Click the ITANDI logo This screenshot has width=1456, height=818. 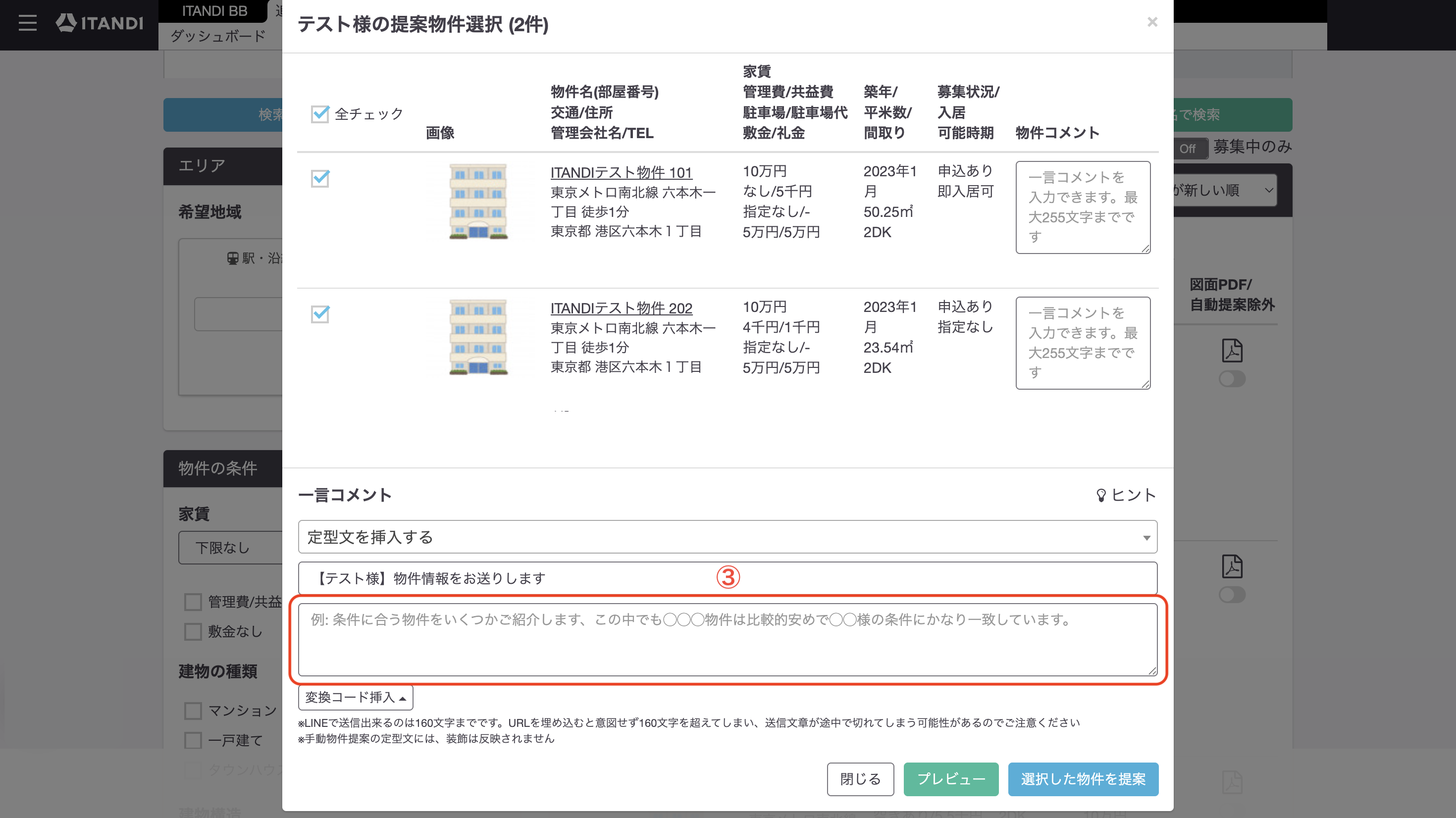tap(100, 23)
